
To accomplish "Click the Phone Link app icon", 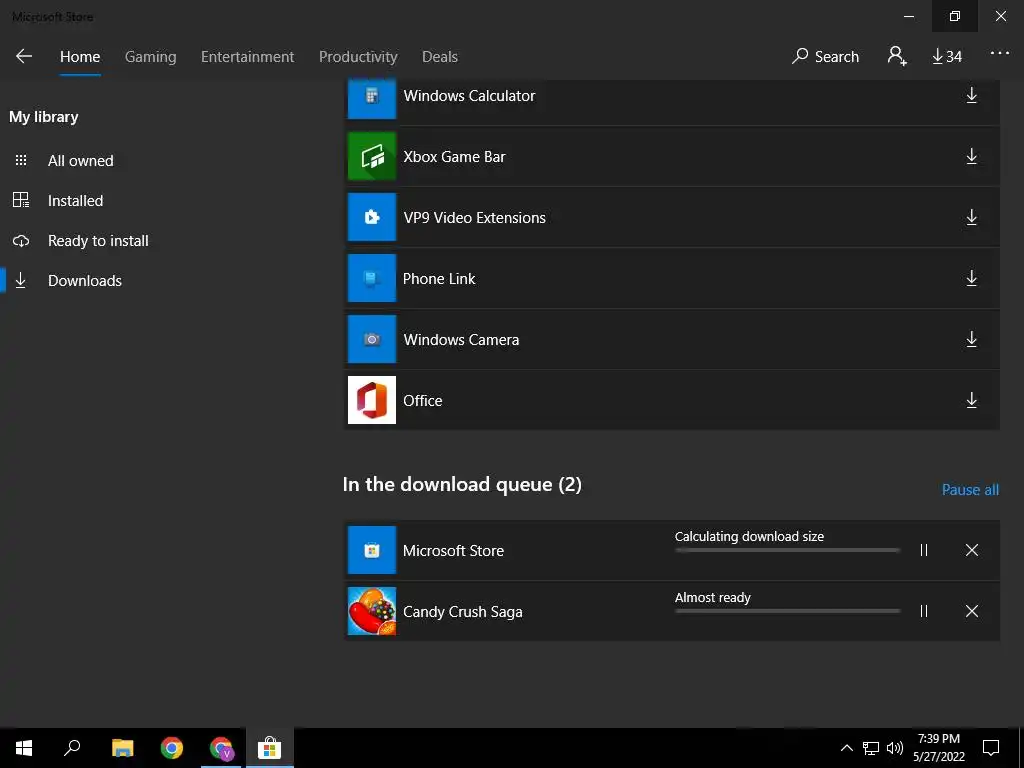I will pos(372,278).
